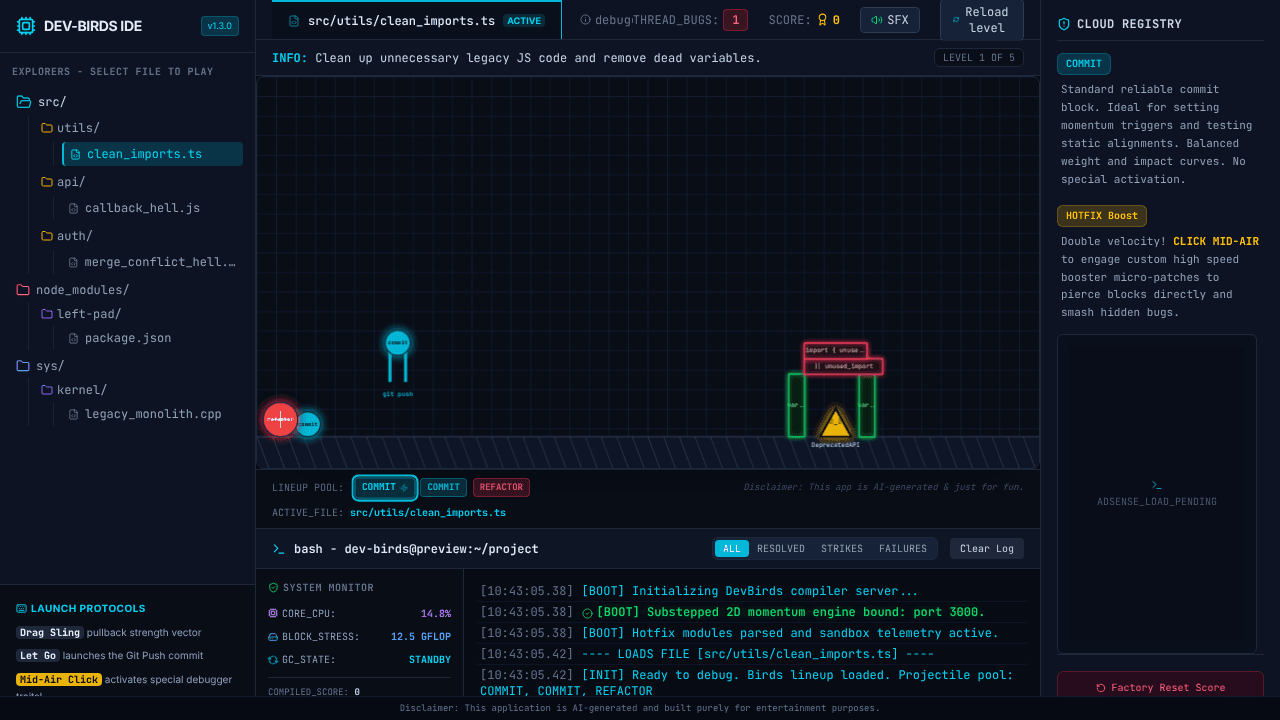Click the STANDBY state value
Screen dimensions: 1280x720
pyautogui.click(x=430, y=660)
